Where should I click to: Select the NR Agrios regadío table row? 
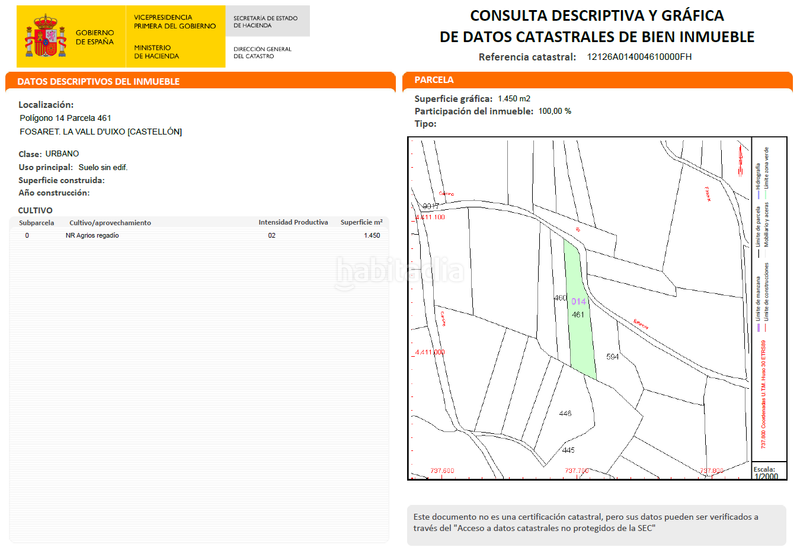(x=200, y=235)
